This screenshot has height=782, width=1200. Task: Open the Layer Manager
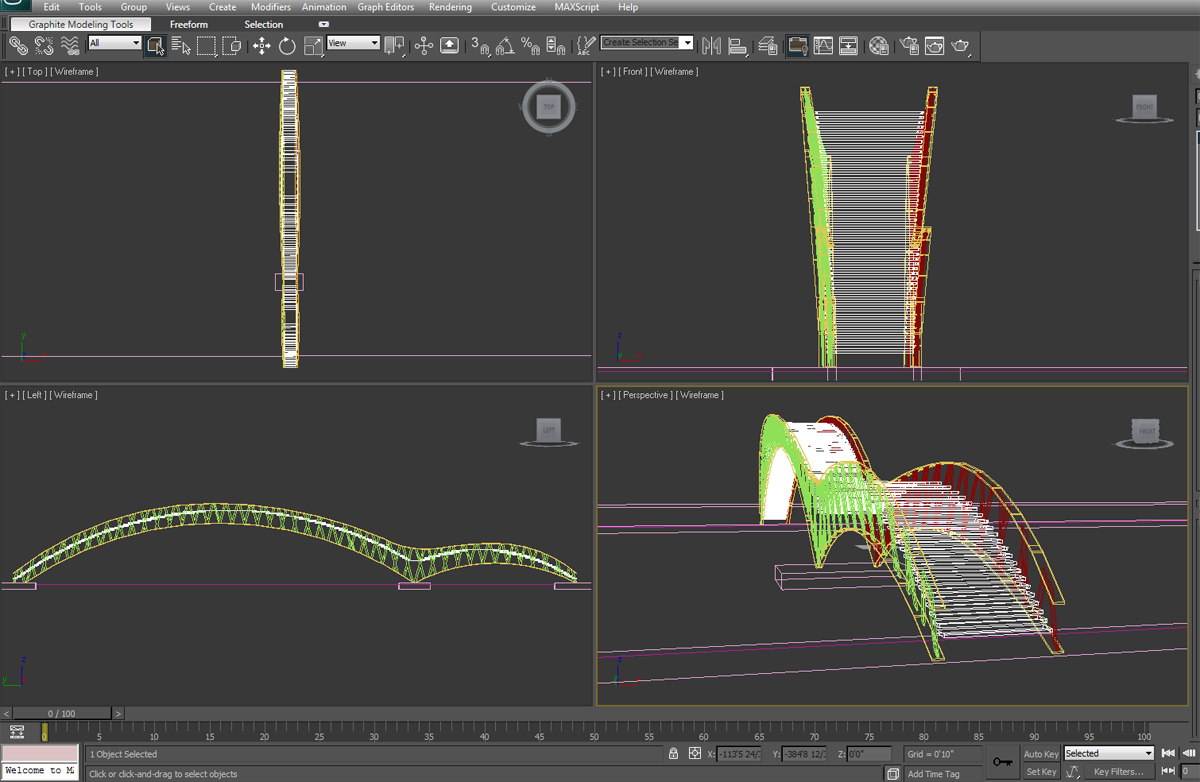point(770,46)
